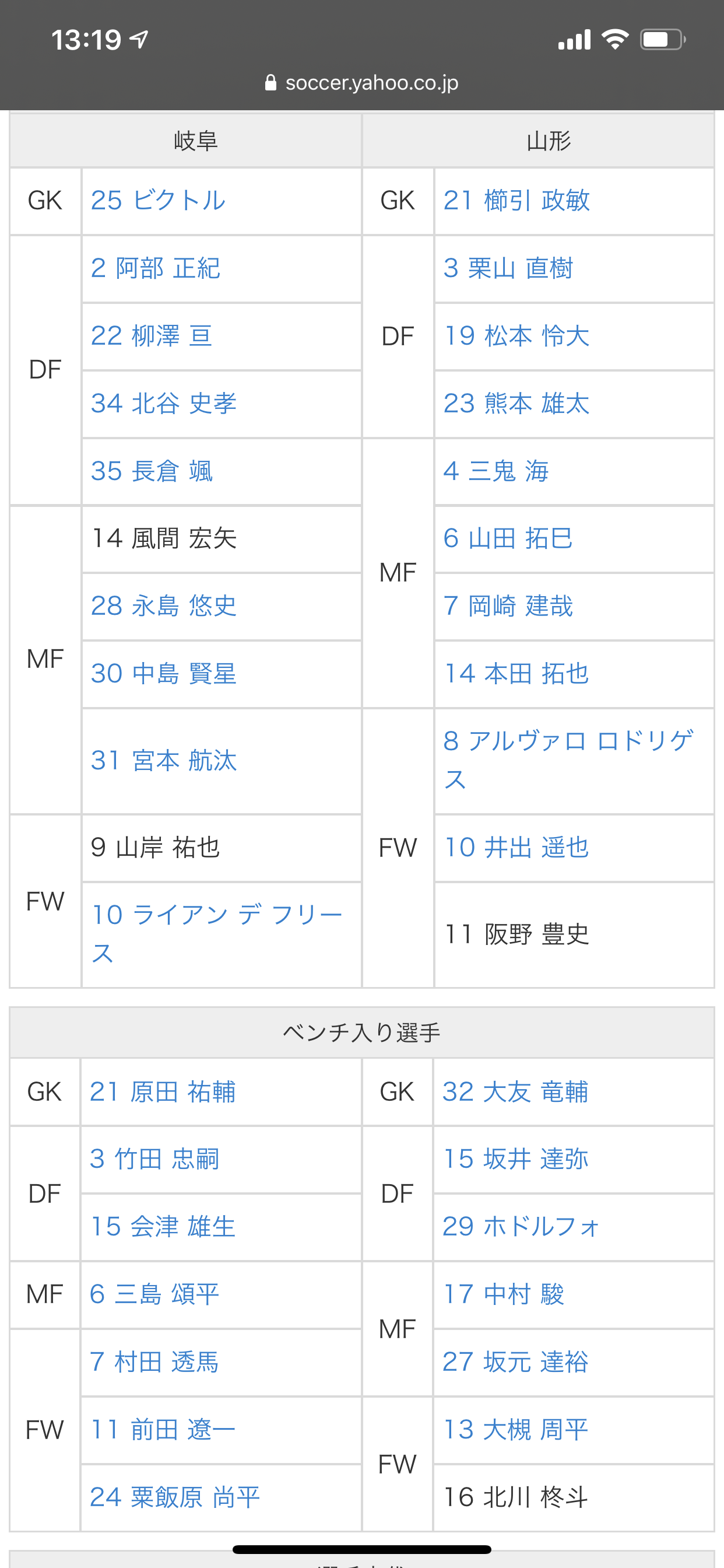Open 2 阿部 正紀 player link
The image size is (724, 1568).
click(x=155, y=268)
